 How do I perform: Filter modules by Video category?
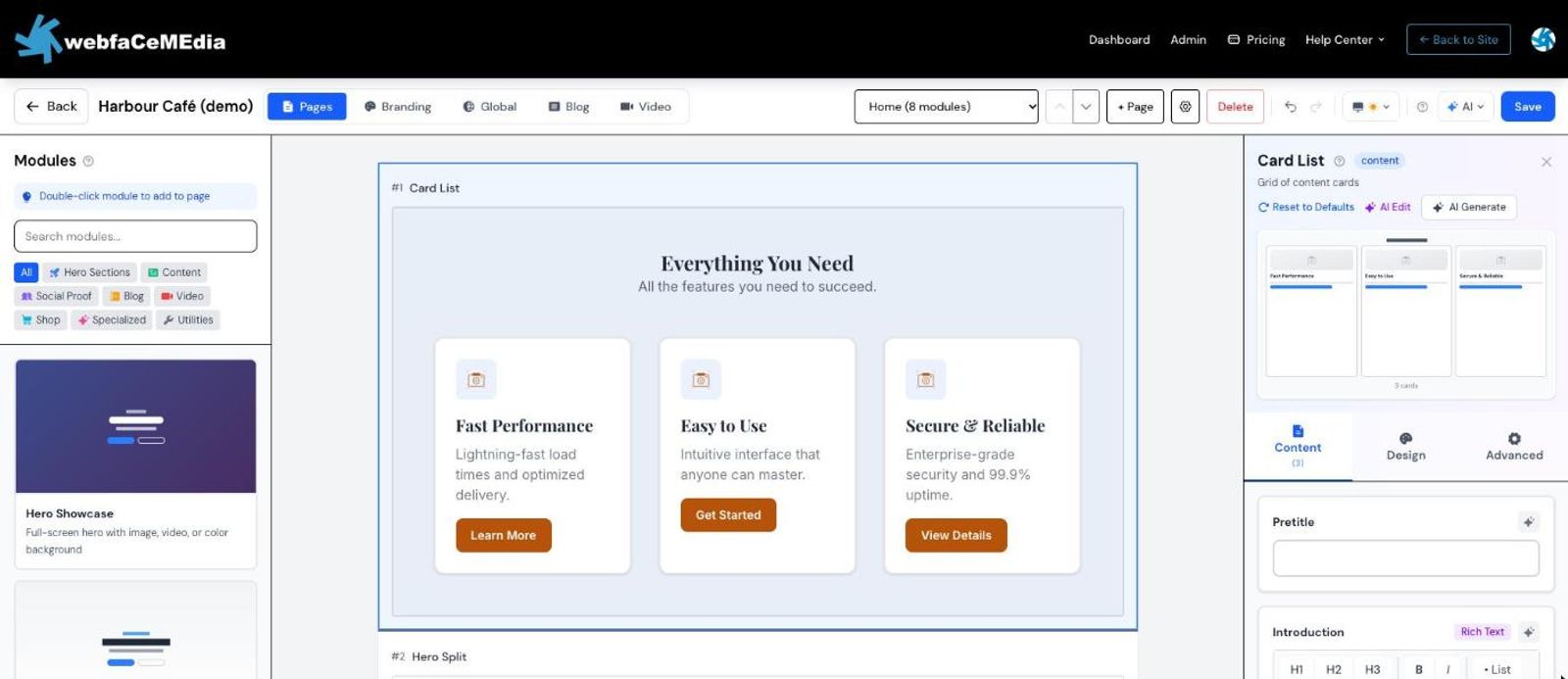click(x=182, y=296)
